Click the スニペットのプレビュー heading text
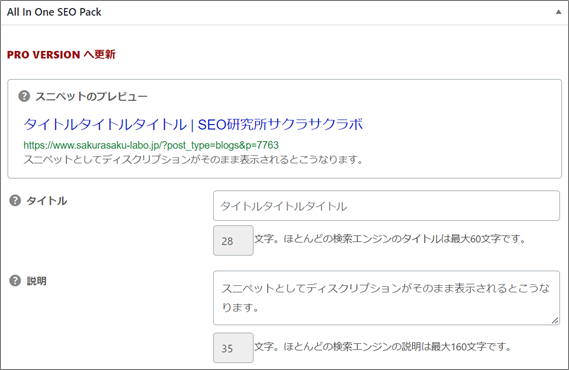The width and height of the screenshot is (569, 370). (91, 97)
